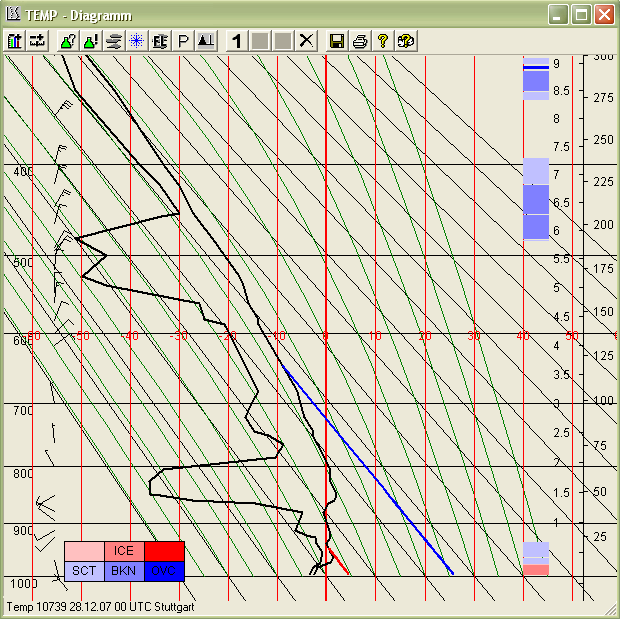Click the green flask exclamation mark icon

[91, 41]
